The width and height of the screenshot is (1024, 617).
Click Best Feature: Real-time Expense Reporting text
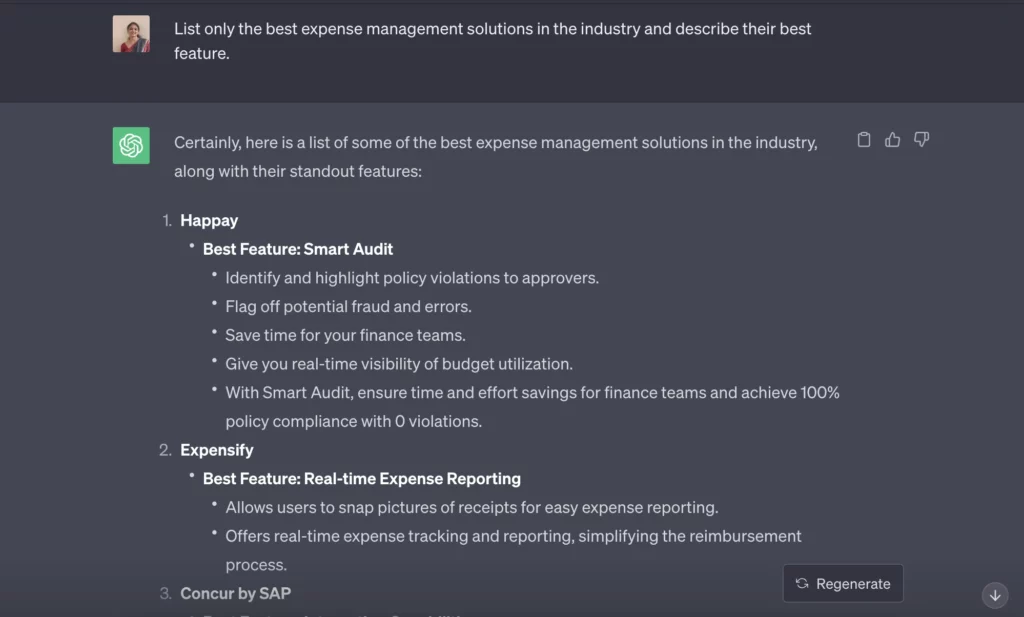point(362,479)
